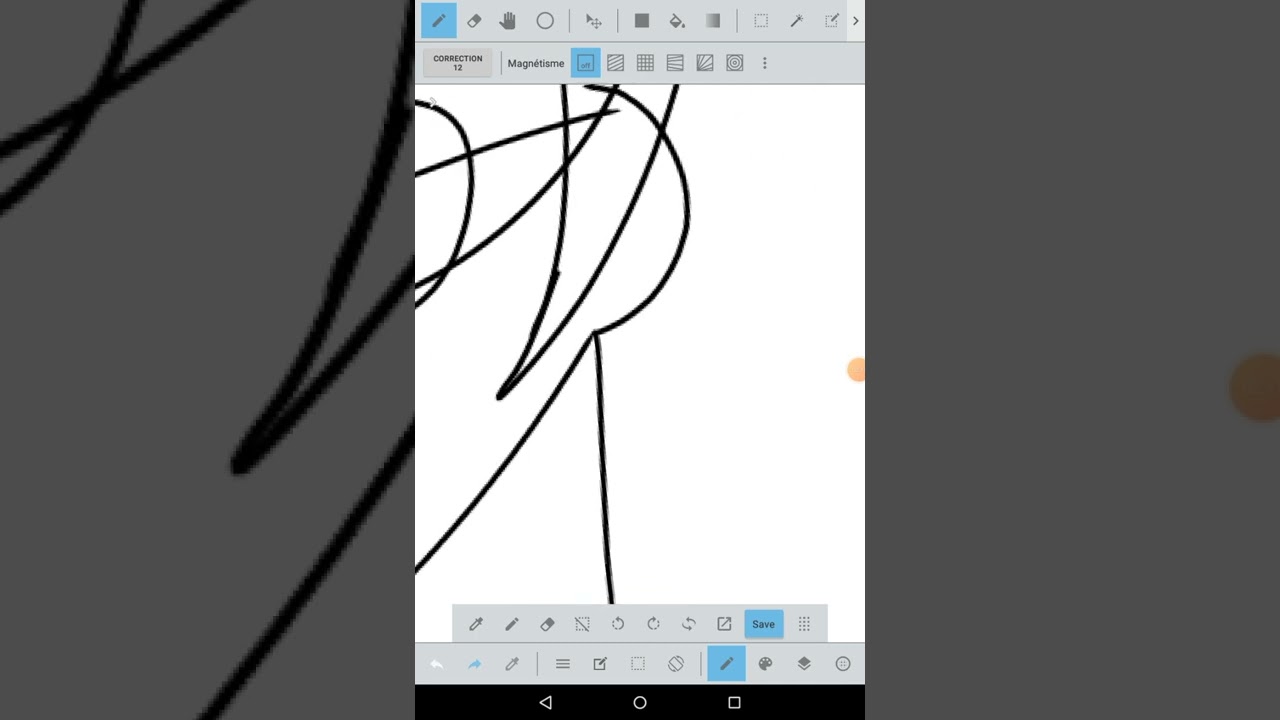1280x720 pixels.
Task: Tap the Android Back button
Action: (x=545, y=703)
